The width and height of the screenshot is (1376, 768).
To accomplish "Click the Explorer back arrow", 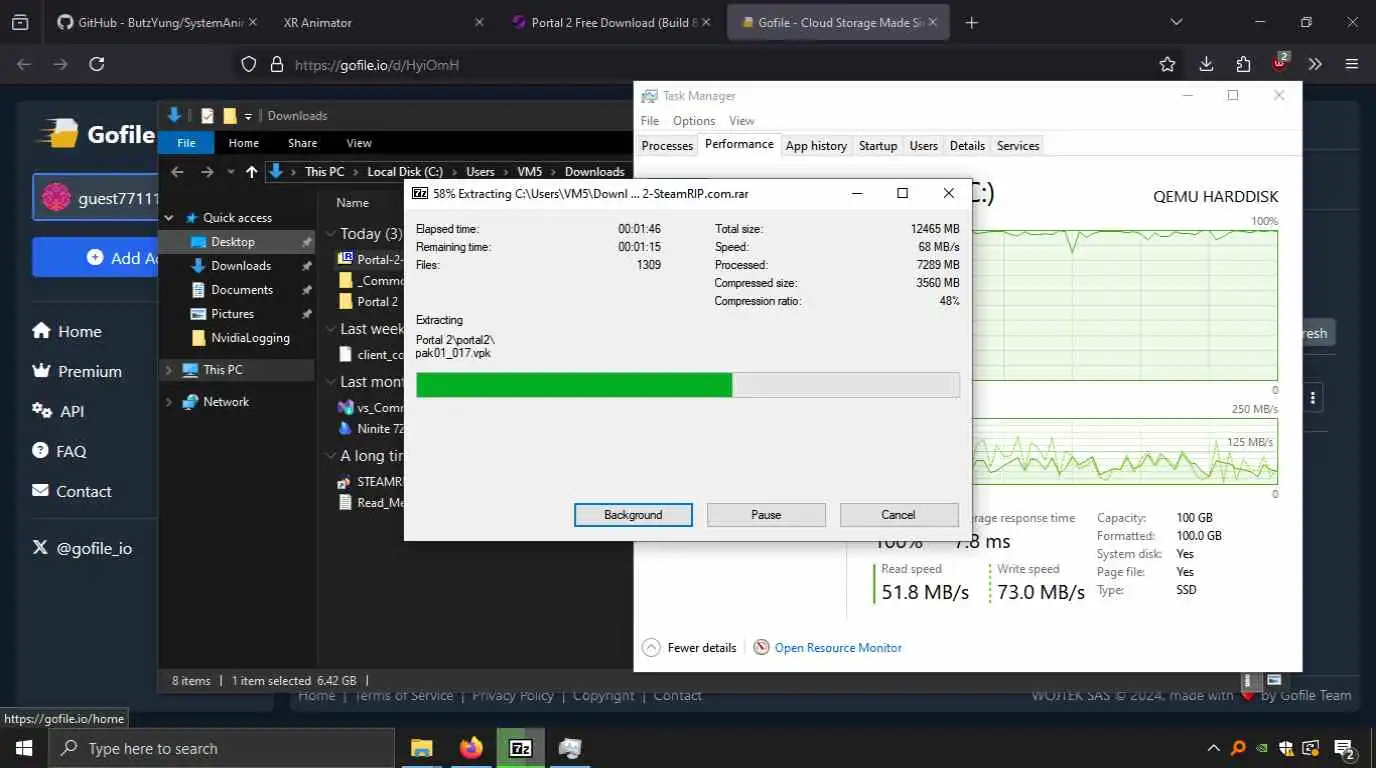I will pos(177,172).
